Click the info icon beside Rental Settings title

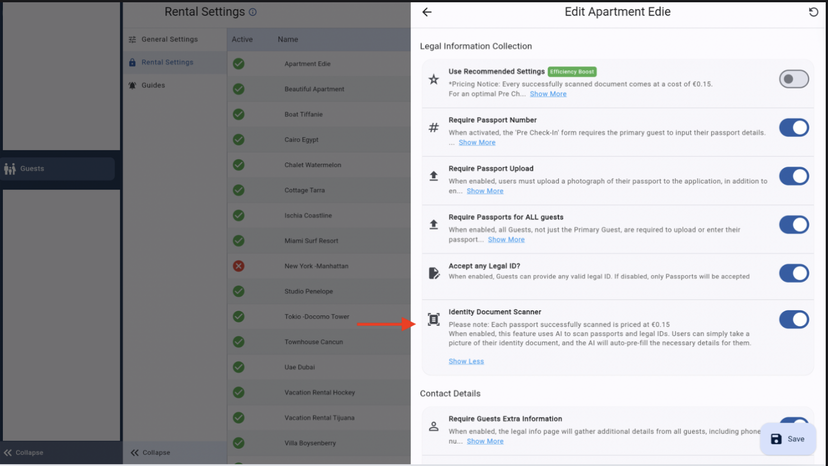(253, 13)
